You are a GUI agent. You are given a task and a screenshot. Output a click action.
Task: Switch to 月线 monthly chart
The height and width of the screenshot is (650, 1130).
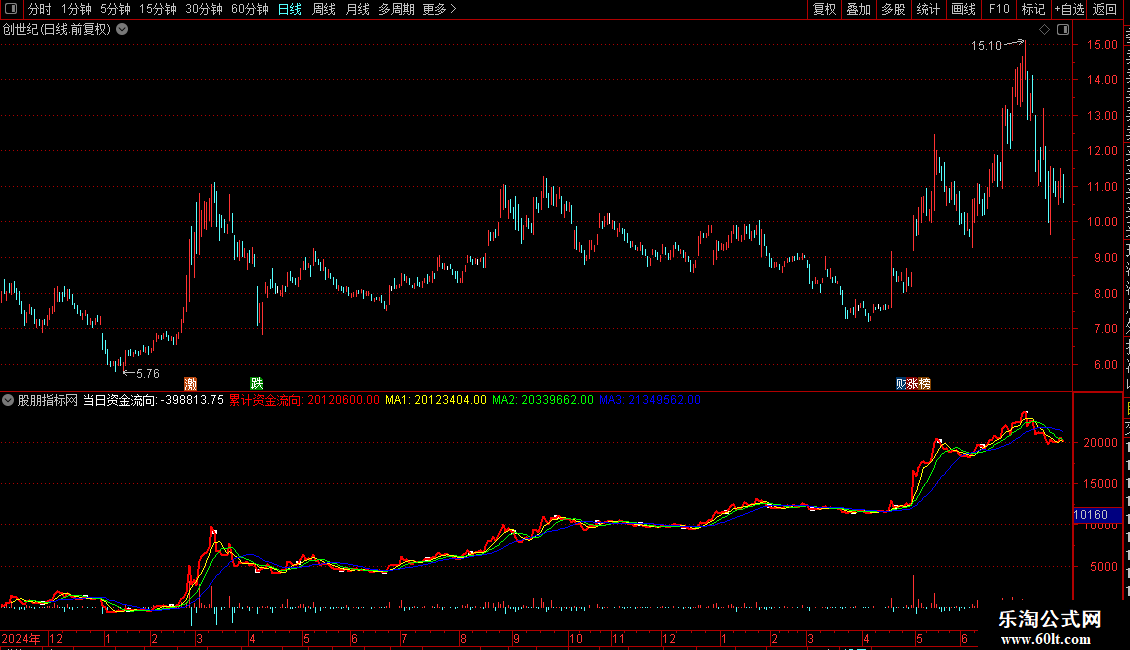click(x=357, y=9)
